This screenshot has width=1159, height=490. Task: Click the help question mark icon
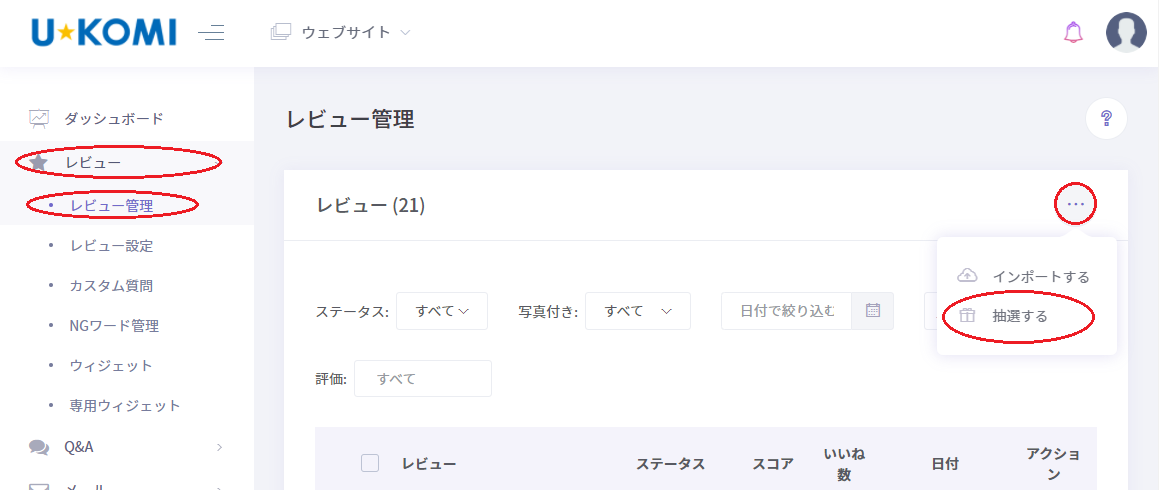click(1106, 119)
